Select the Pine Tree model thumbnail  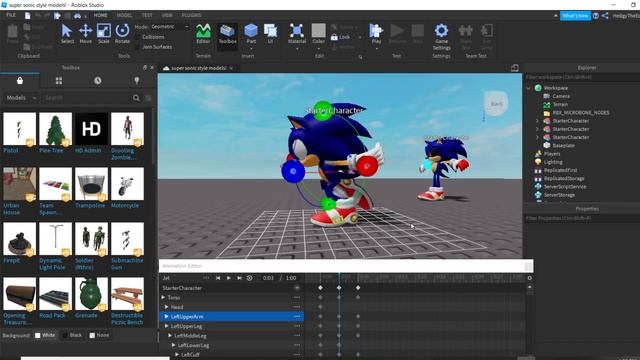click(55, 129)
